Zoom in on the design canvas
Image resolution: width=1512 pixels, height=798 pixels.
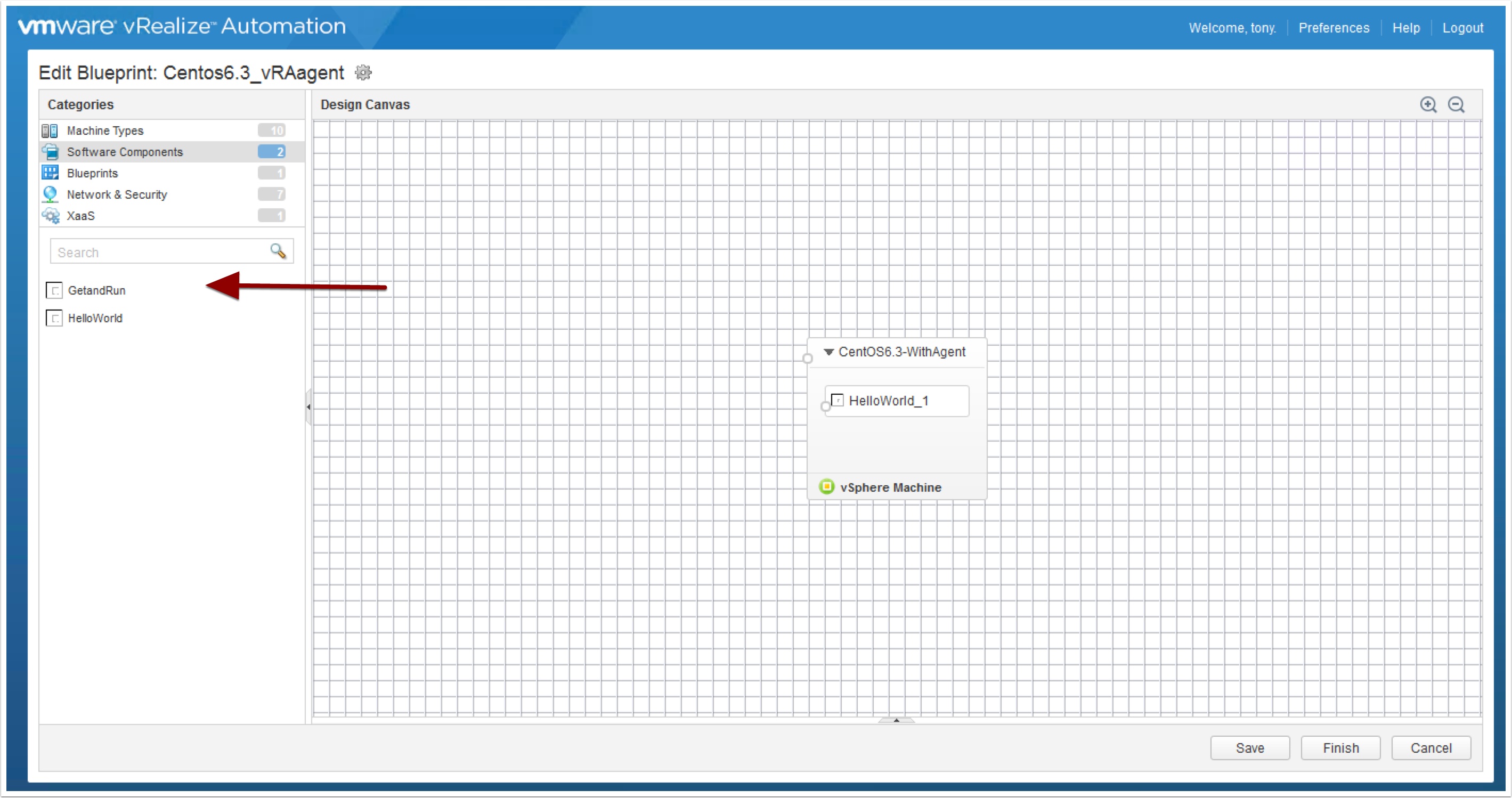pyautogui.click(x=1428, y=104)
